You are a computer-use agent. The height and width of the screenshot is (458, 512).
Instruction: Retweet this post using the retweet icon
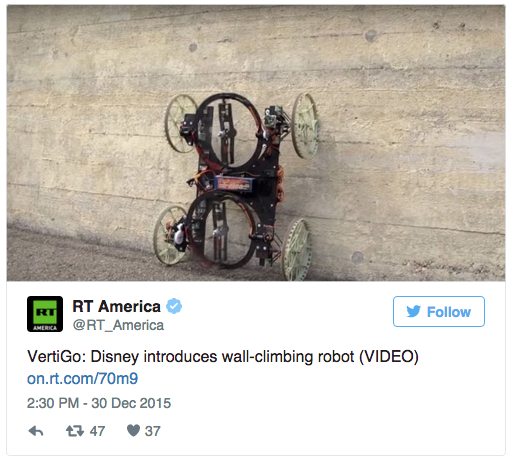[75, 431]
